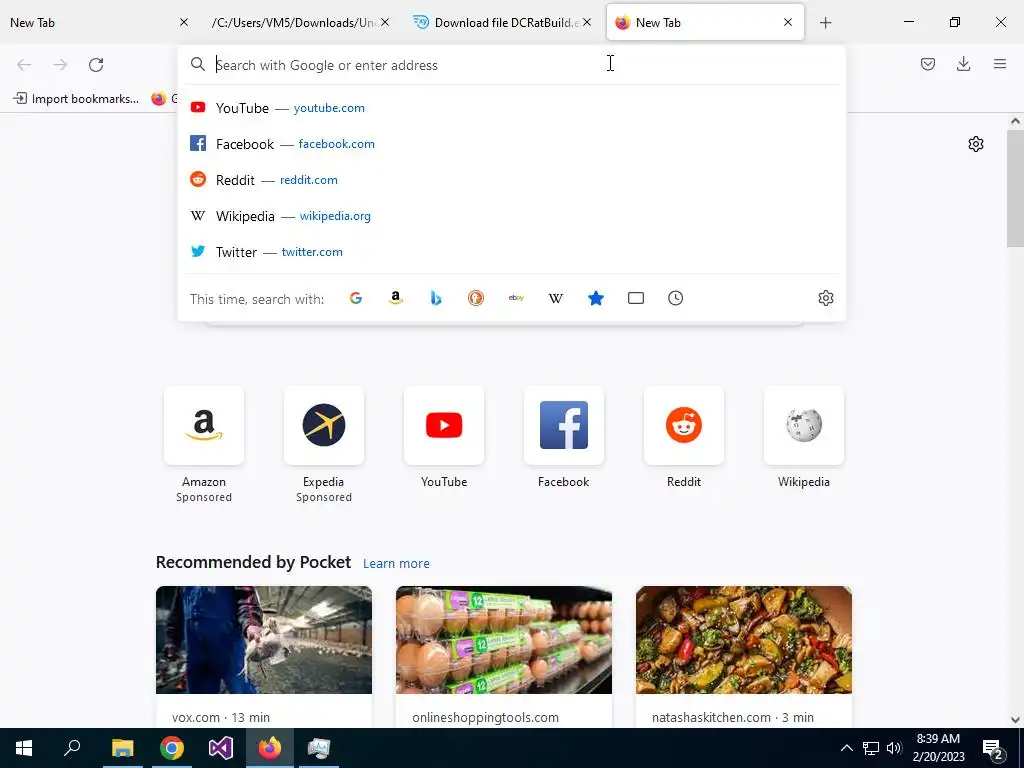1024x768 pixels.
Task: Open Windows taskbar search
Action: pyautogui.click(x=72, y=748)
